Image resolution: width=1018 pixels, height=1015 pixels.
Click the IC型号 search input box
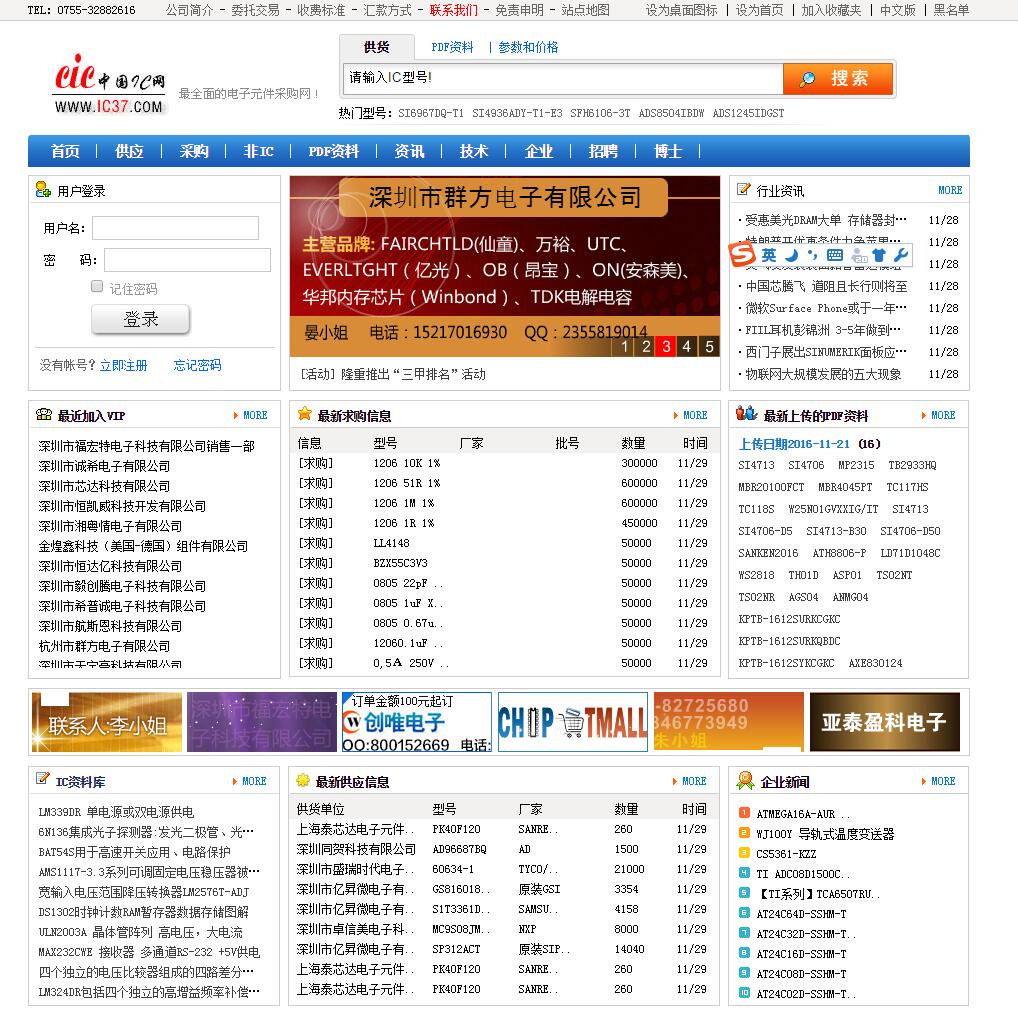tap(562, 79)
